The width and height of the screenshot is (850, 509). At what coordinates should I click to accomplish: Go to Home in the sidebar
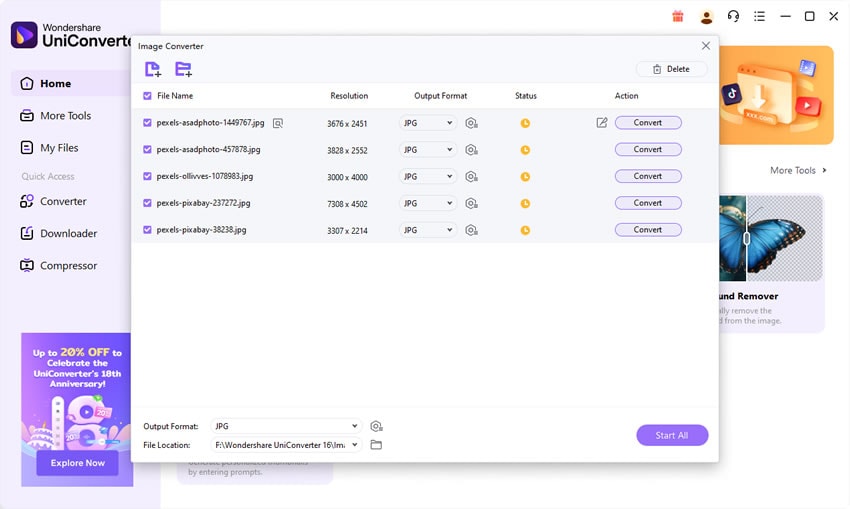point(70,83)
